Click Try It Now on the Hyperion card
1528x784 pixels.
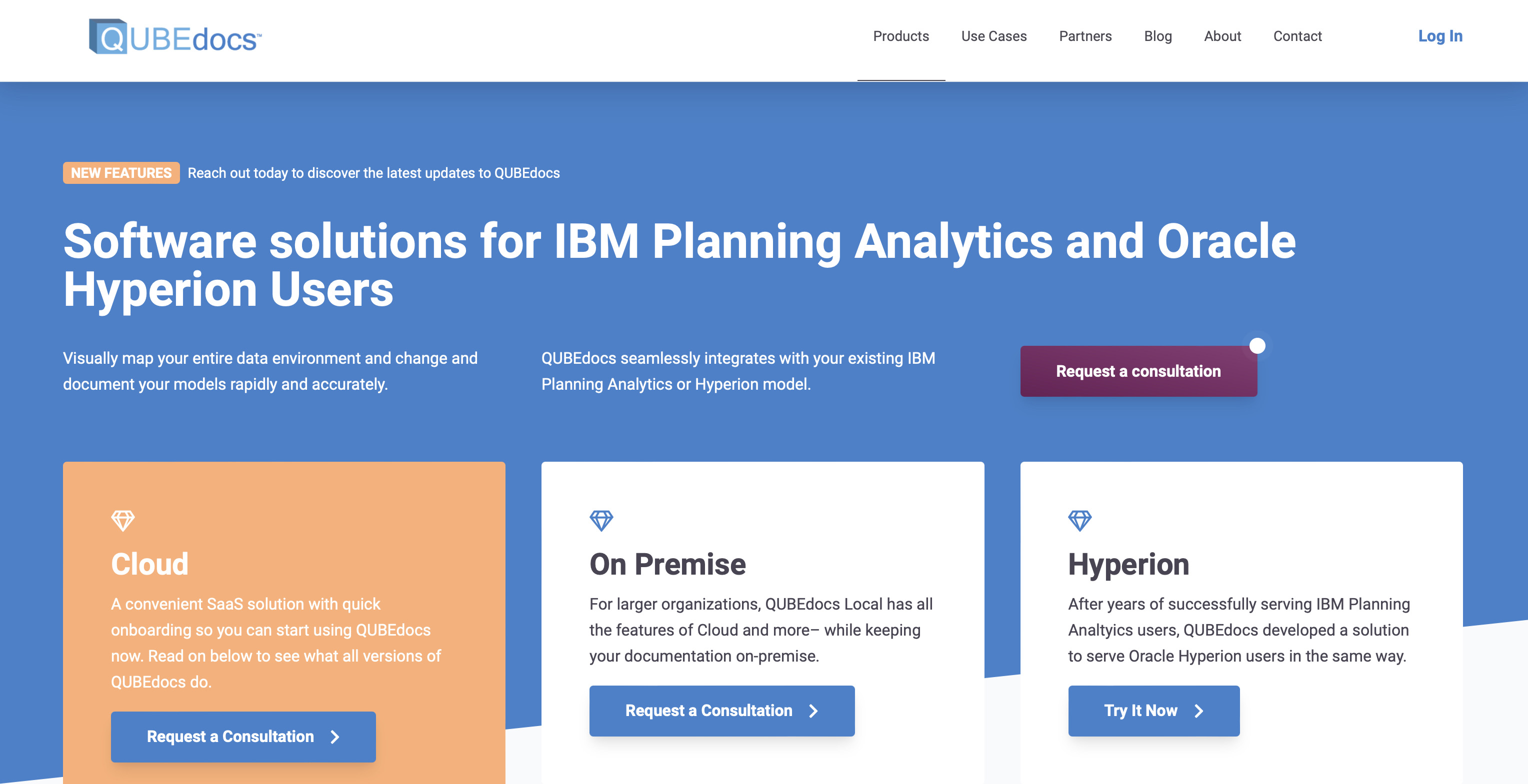pos(1153,711)
